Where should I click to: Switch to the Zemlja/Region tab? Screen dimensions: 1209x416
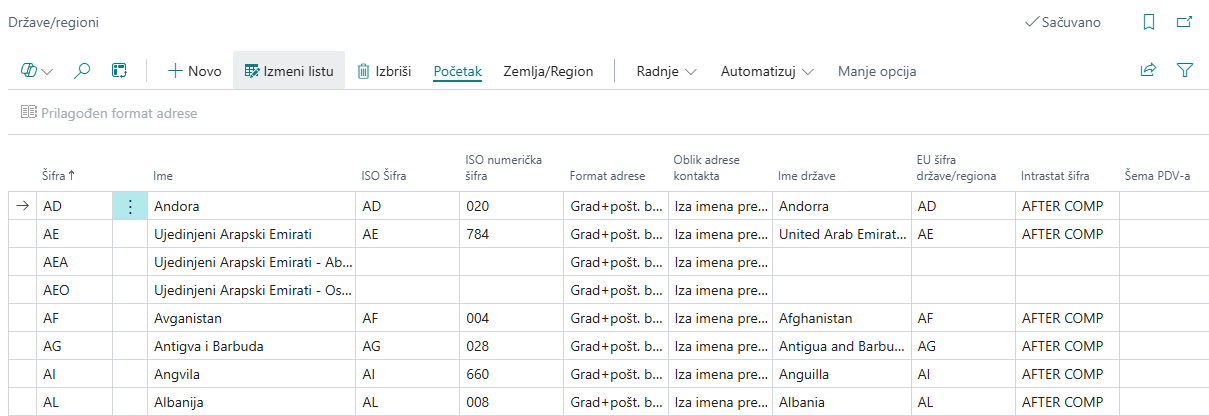tap(548, 71)
